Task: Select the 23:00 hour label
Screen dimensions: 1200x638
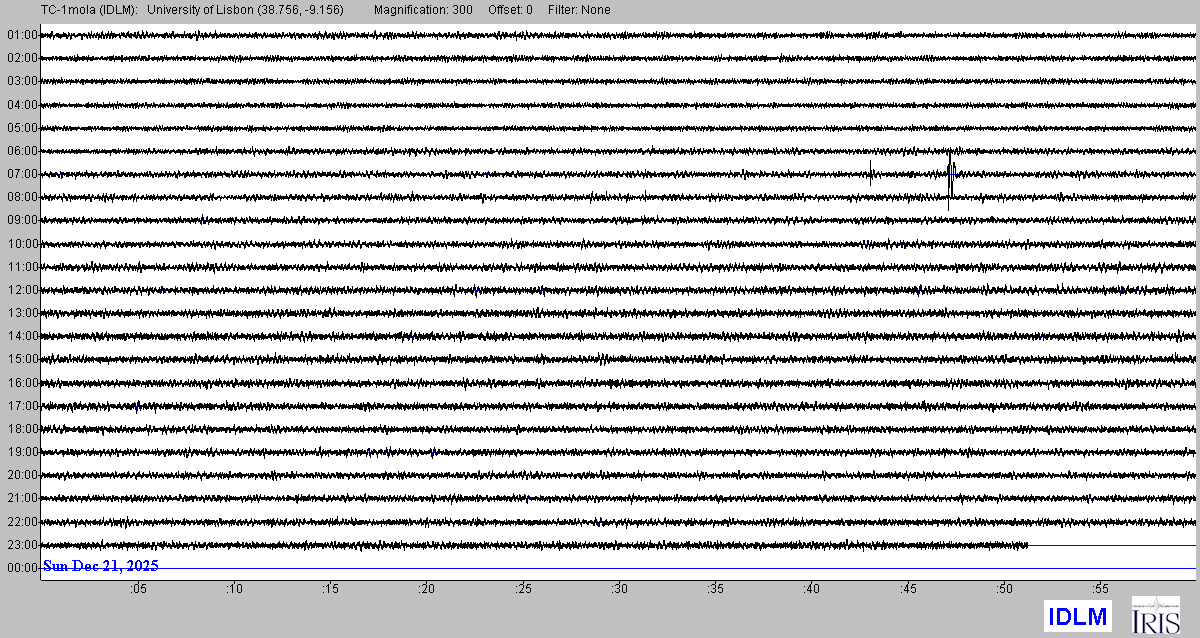Action: pyautogui.click(x=22, y=545)
